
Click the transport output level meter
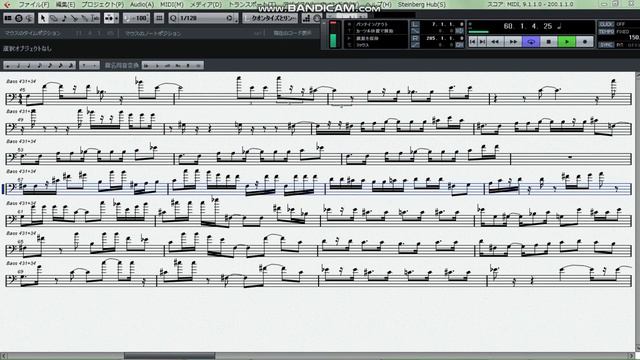tap(333, 35)
